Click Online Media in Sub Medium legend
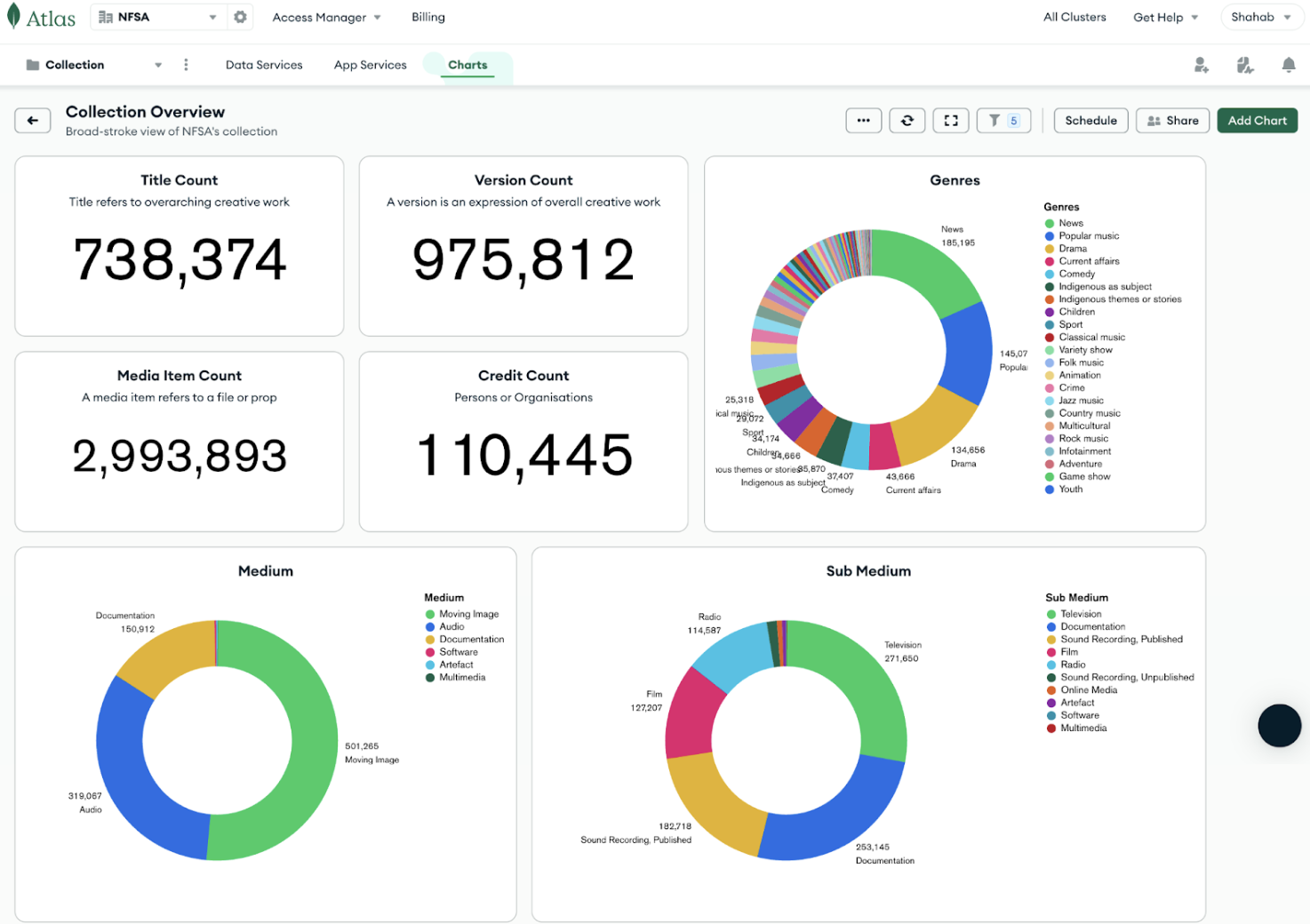Screen dimensions: 1310x924 [1082, 690]
